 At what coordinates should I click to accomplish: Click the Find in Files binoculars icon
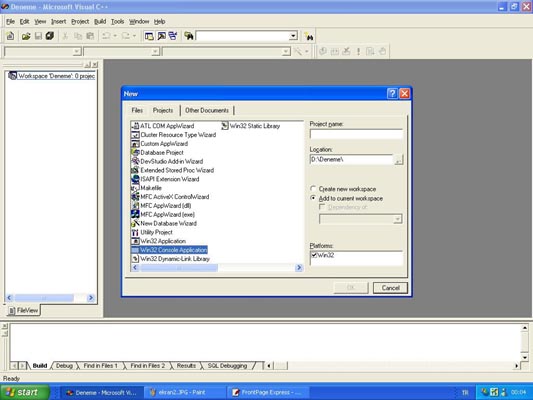189,36
